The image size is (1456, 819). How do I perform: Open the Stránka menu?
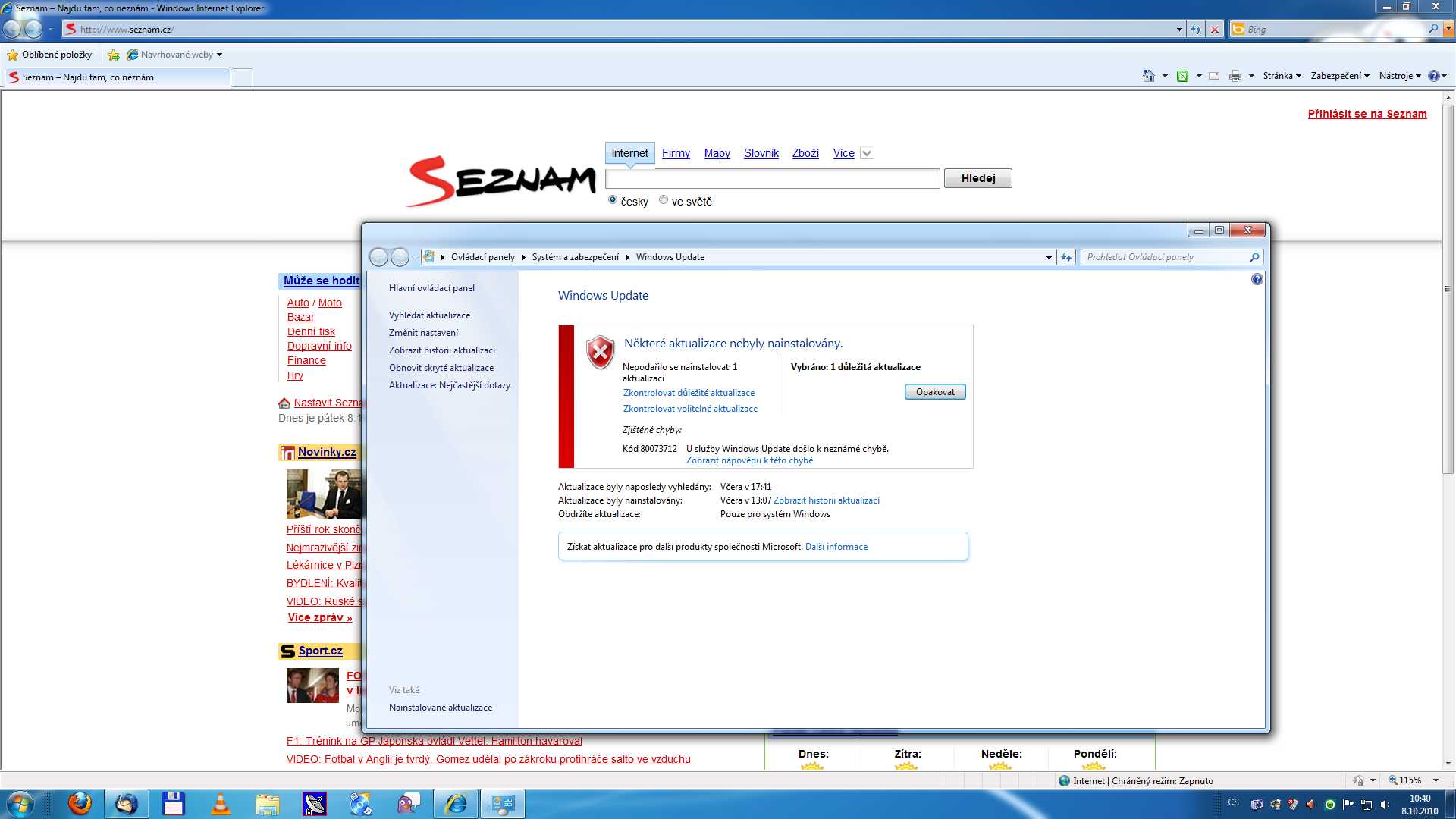point(1282,76)
